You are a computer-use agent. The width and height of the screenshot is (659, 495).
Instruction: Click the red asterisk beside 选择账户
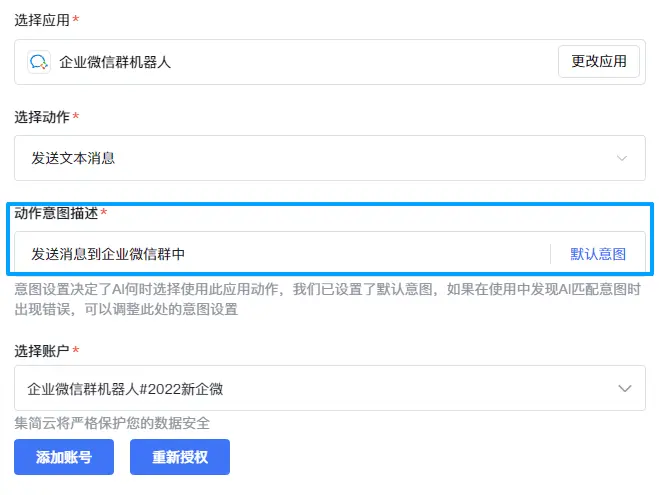point(76,351)
